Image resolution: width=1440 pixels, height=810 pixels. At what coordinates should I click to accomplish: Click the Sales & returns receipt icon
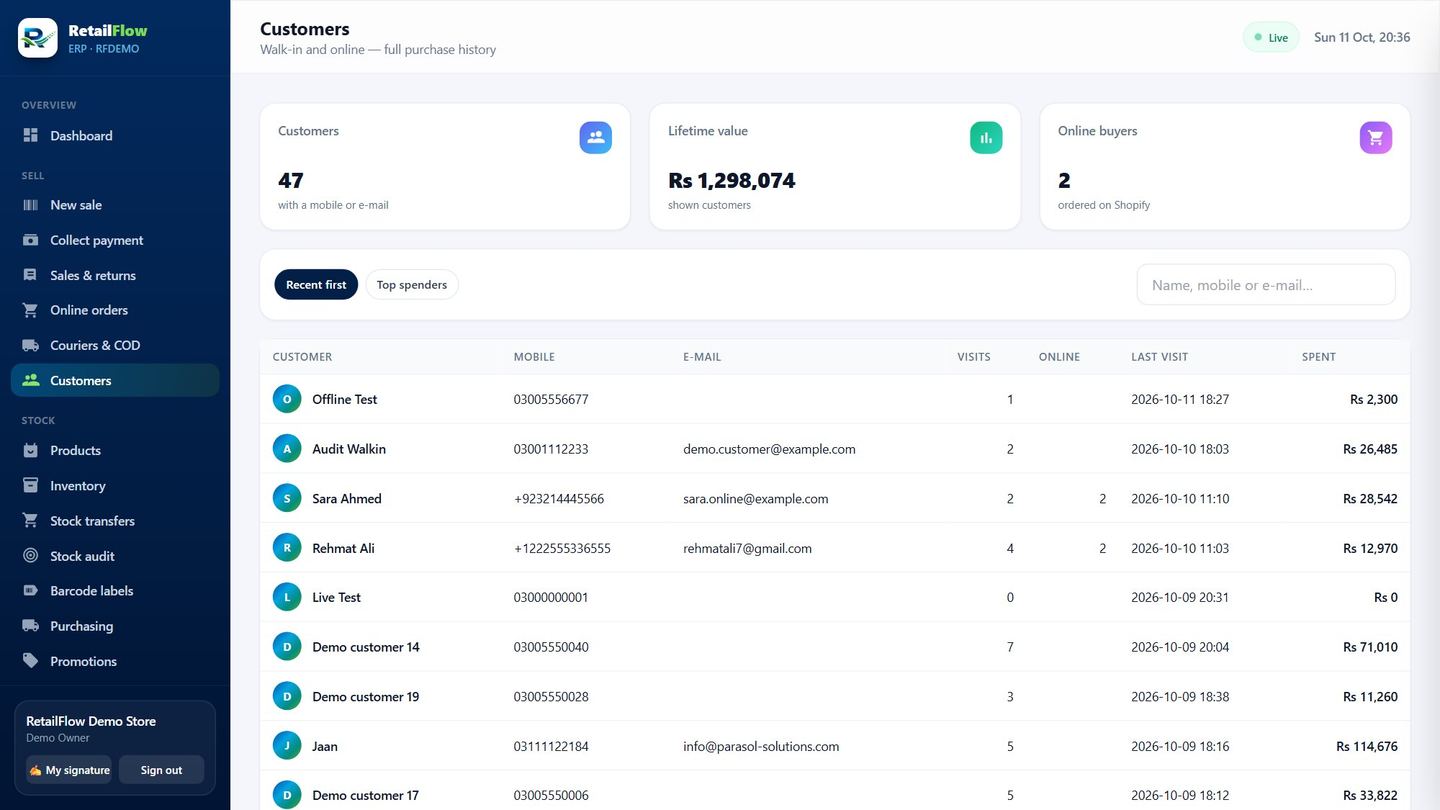pos(31,275)
